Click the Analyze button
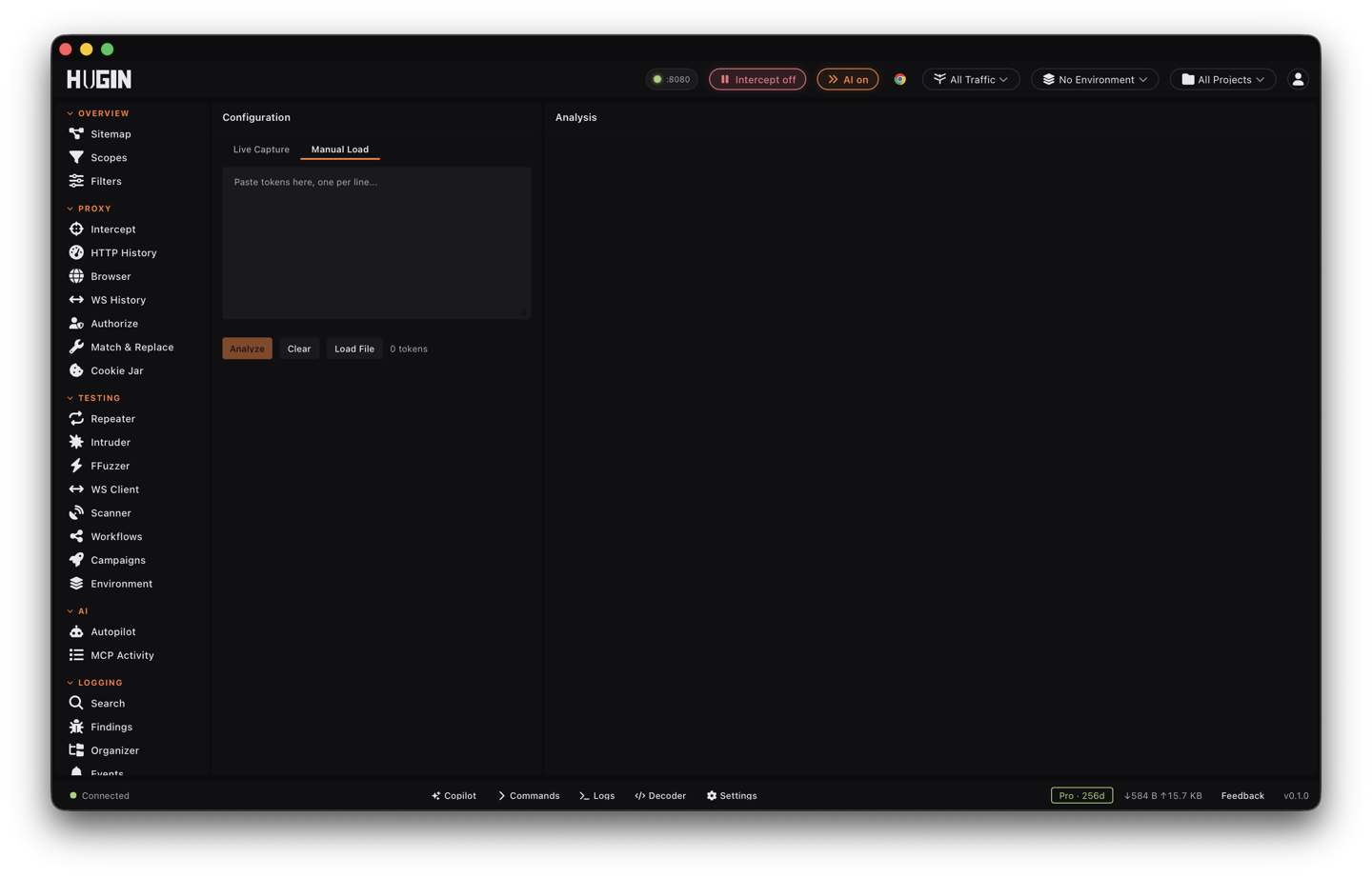This screenshot has width=1372, height=878. click(247, 349)
